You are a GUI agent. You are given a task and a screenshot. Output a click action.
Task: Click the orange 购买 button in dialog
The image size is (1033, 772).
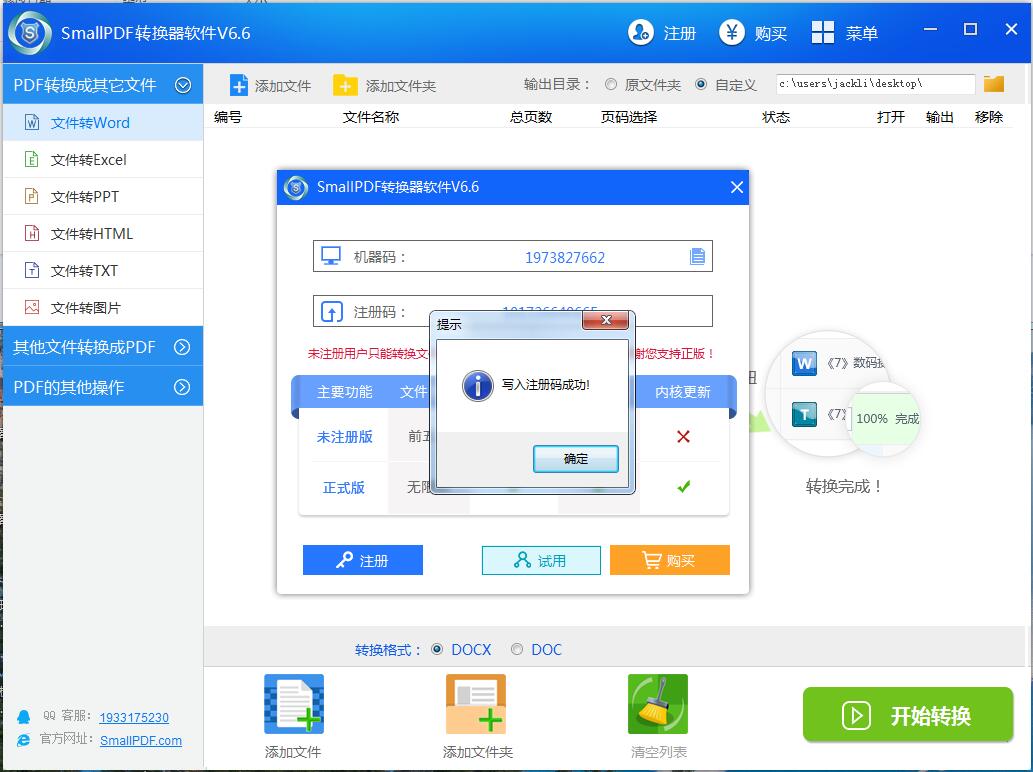[x=670, y=560]
